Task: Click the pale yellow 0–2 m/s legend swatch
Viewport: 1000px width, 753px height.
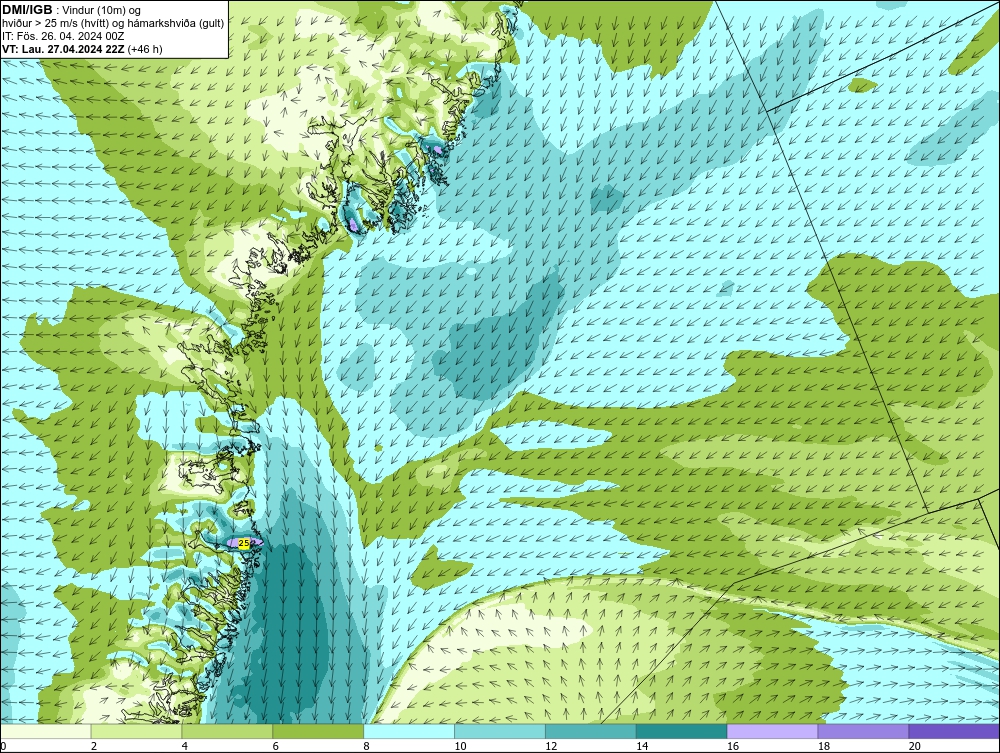Action: tap(46, 731)
